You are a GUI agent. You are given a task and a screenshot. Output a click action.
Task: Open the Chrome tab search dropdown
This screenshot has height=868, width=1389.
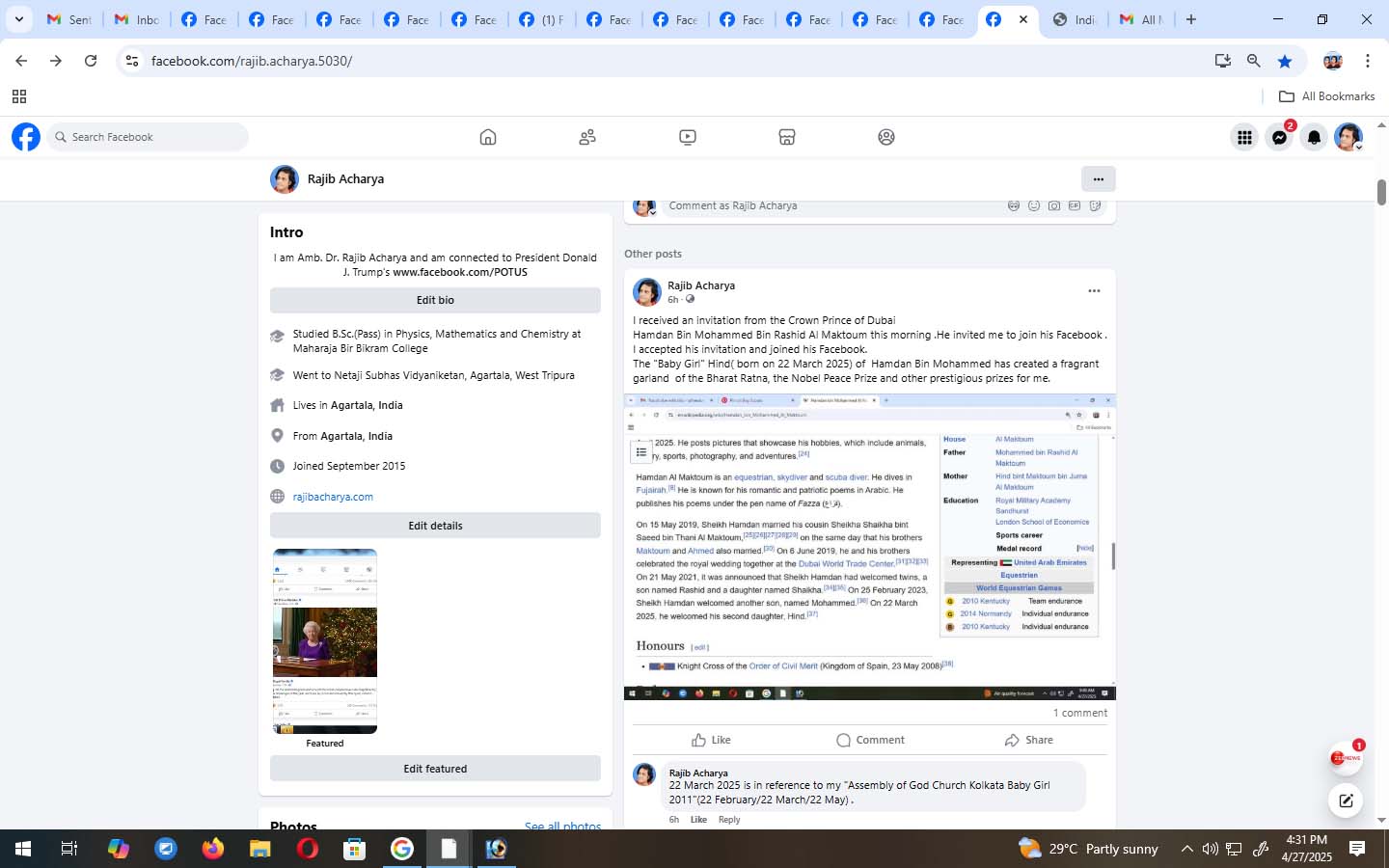click(x=19, y=19)
